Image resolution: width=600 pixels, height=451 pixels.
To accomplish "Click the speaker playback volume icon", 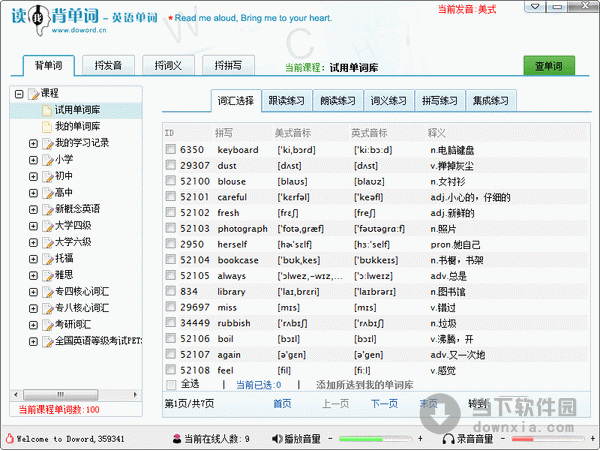I will pyautogui.click(x=277, y=439).
